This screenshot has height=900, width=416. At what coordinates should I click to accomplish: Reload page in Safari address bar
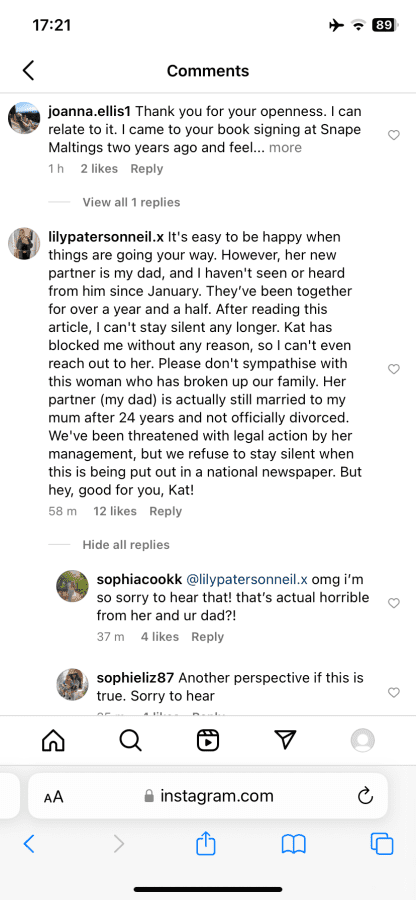(365, 796)
